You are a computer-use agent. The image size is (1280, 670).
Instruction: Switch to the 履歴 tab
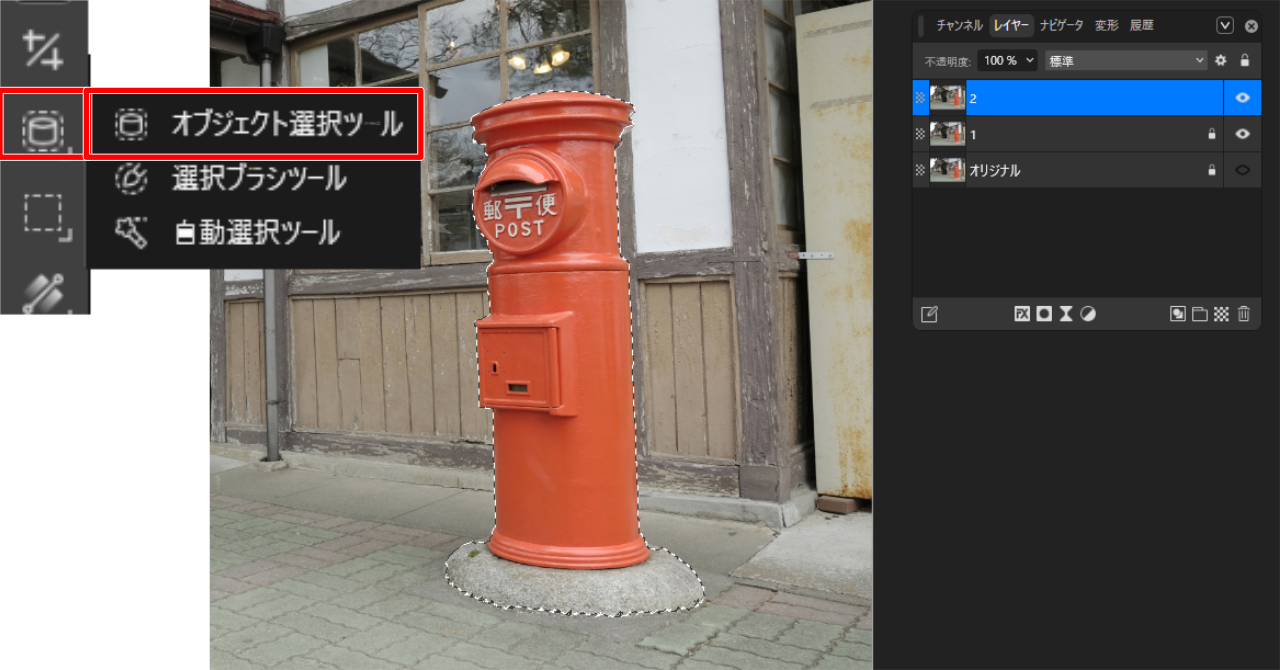click(x=1142, y=26)
